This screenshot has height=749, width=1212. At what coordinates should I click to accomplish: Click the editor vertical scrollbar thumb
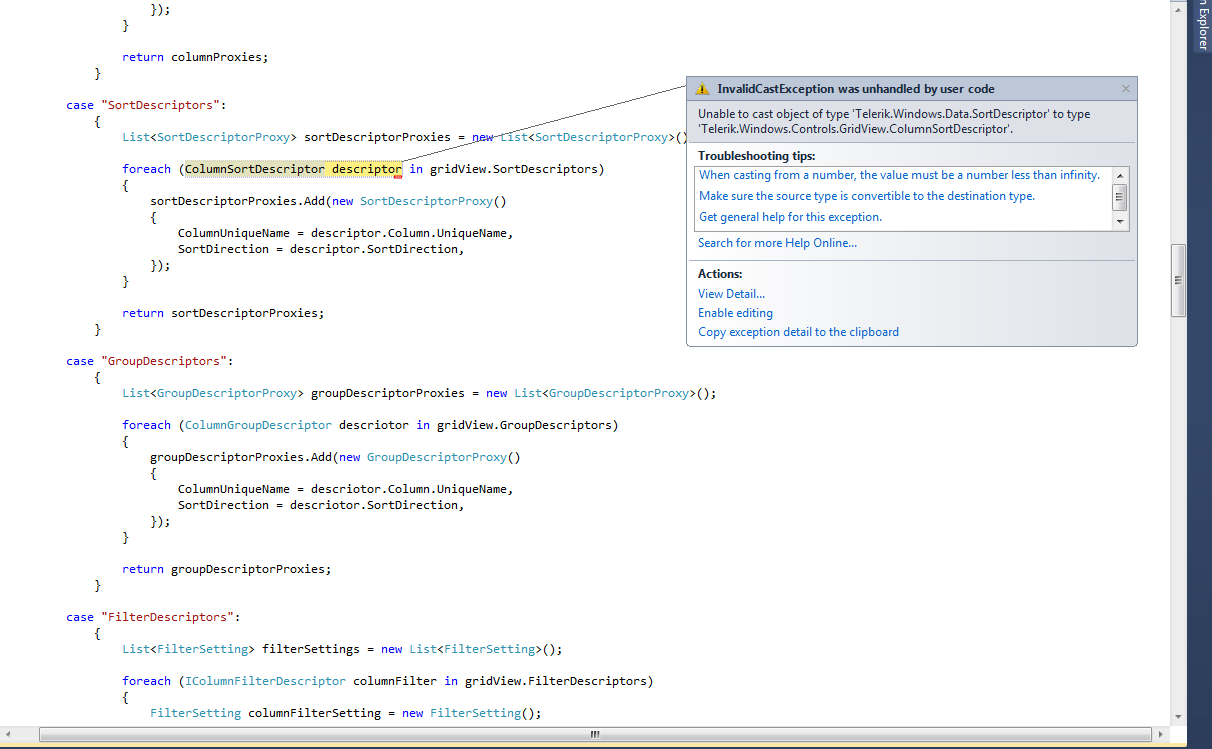click(x=1179, y=281)
